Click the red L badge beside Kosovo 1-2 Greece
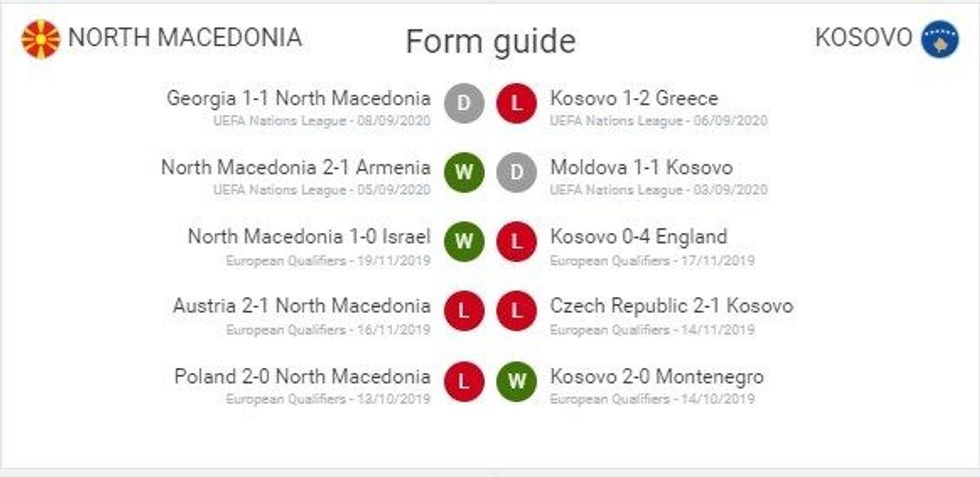 pyautogui.click(x=517, y=102)
